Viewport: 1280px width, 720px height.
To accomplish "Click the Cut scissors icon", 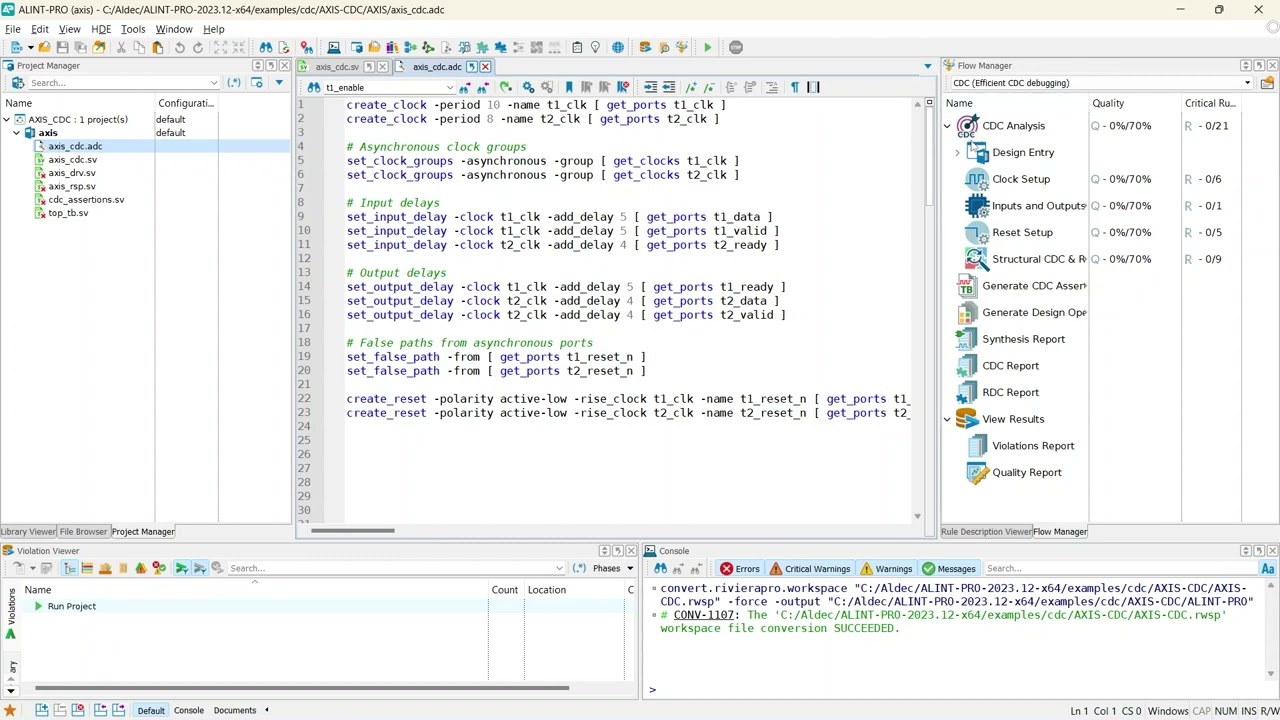I will (x=121, y=47).
